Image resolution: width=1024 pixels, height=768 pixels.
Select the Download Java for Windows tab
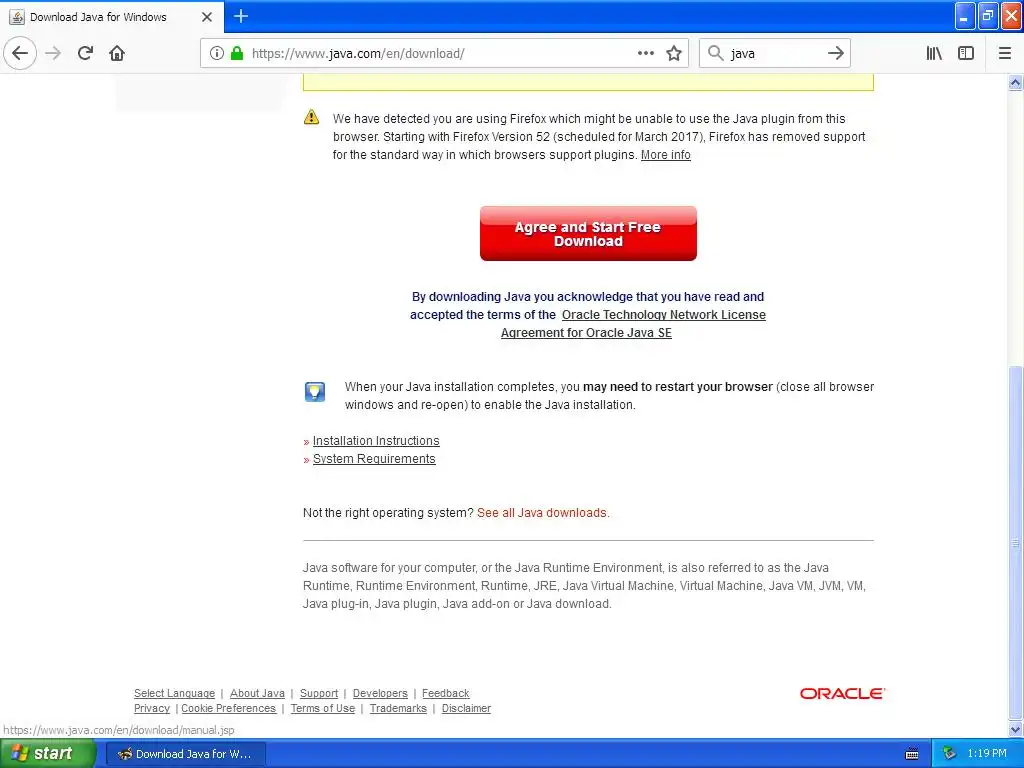tap(112, 17)
